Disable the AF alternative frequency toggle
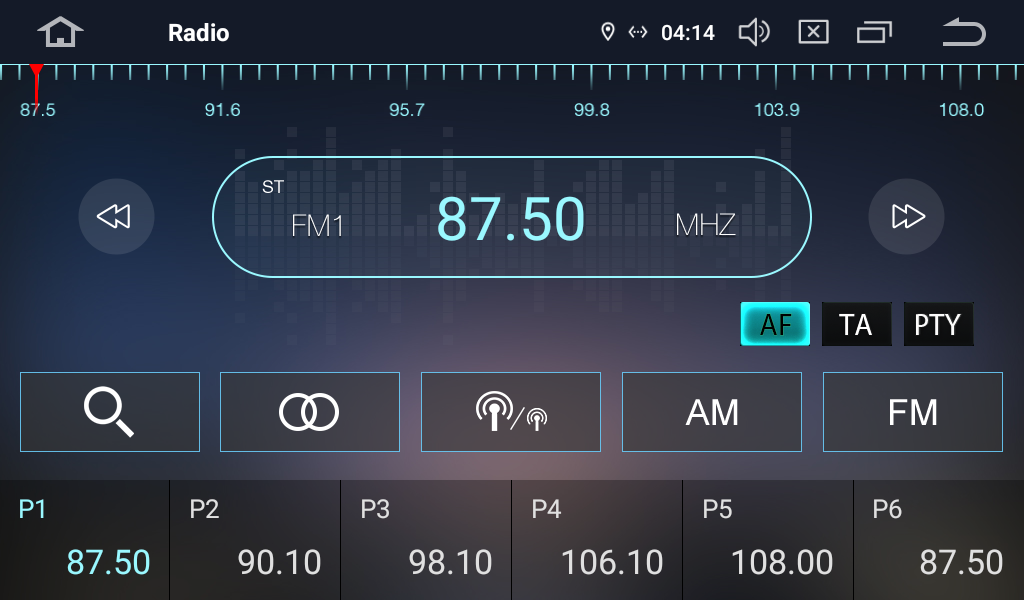Screen dimensions: 1024x600 pos(775,325)
